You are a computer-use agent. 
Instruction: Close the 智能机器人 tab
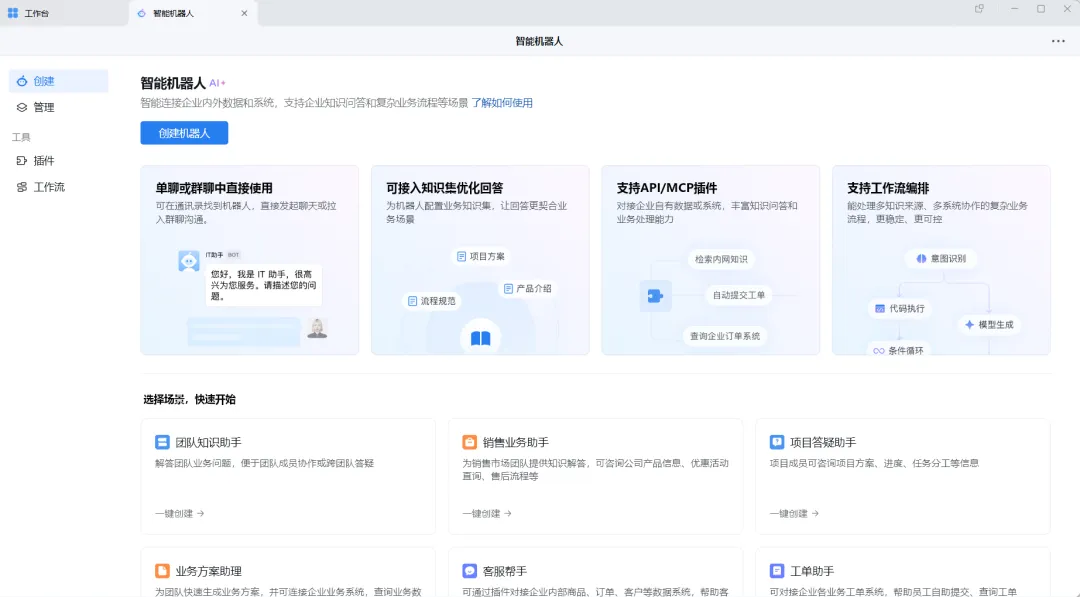pos(244,13)
